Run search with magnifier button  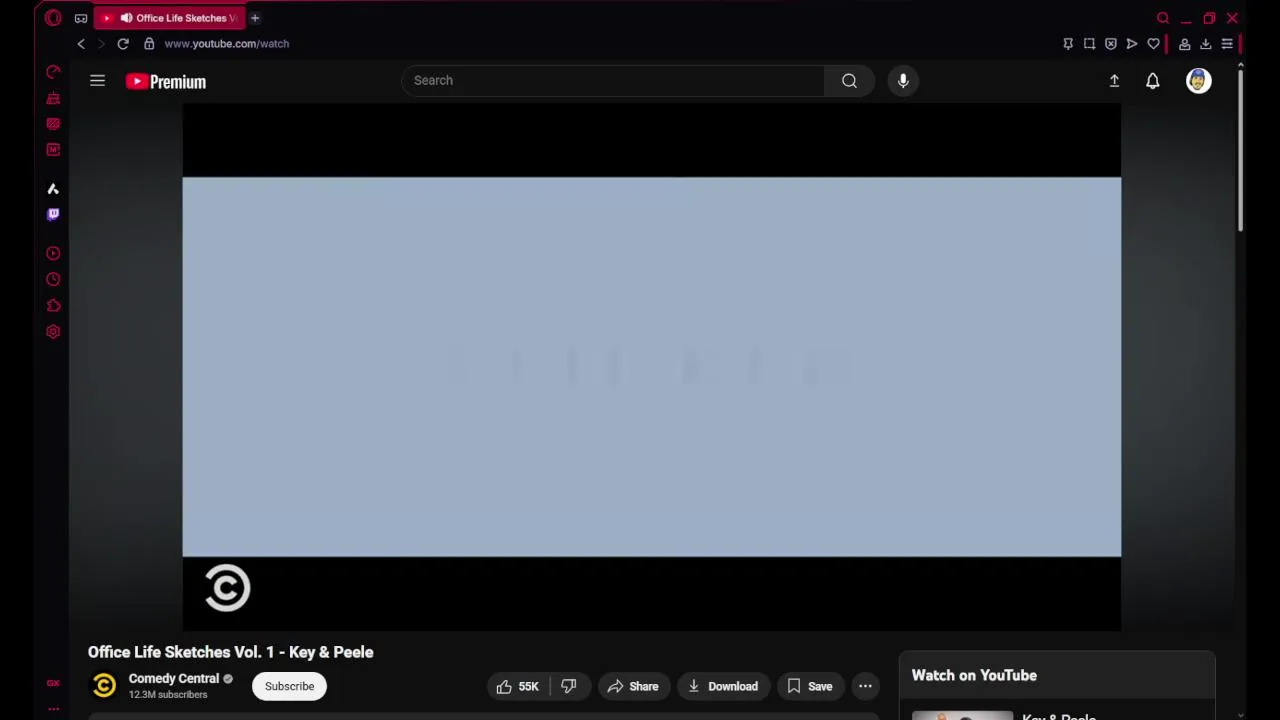[x=849, y=80]
